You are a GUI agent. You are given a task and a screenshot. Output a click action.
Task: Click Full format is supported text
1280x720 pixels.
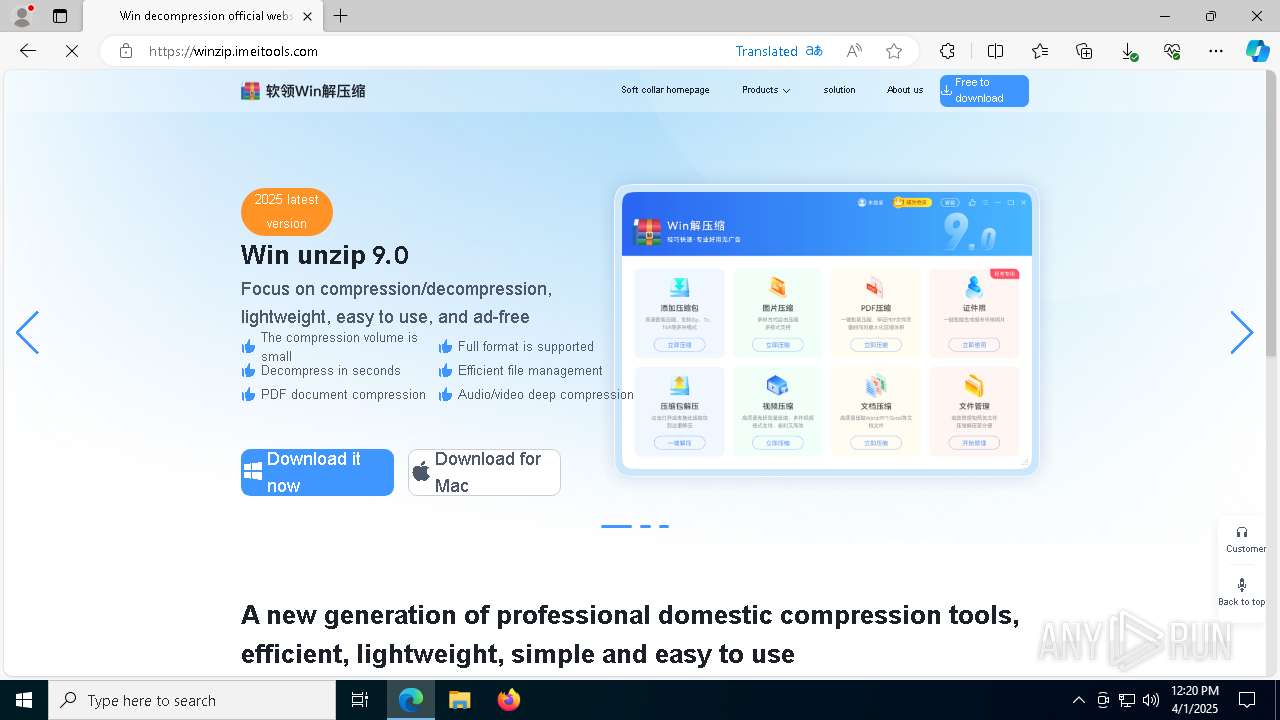[x=526, y=346]
